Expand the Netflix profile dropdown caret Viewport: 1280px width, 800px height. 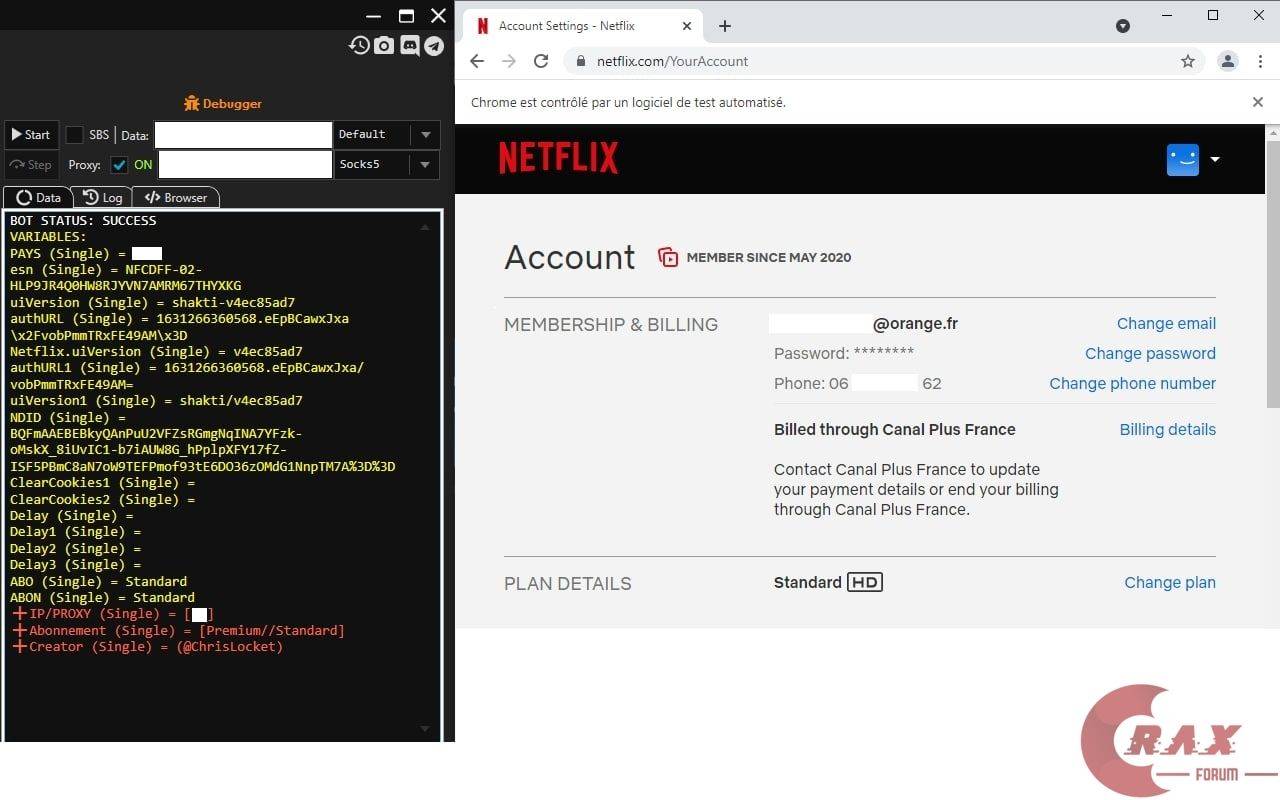pyautogui.click(x=1215, y=159)
